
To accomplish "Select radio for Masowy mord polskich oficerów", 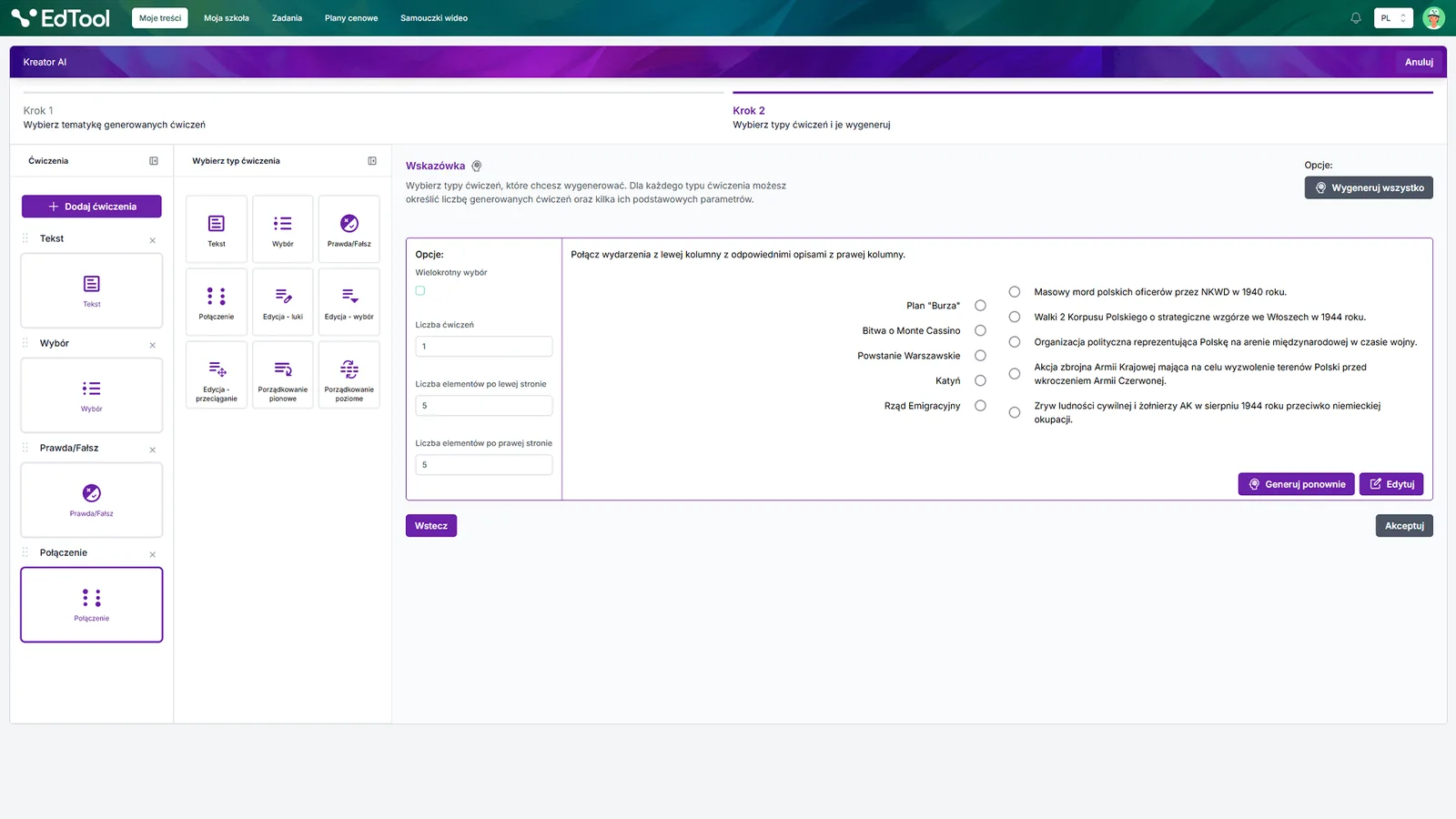I will [1015, 292].
